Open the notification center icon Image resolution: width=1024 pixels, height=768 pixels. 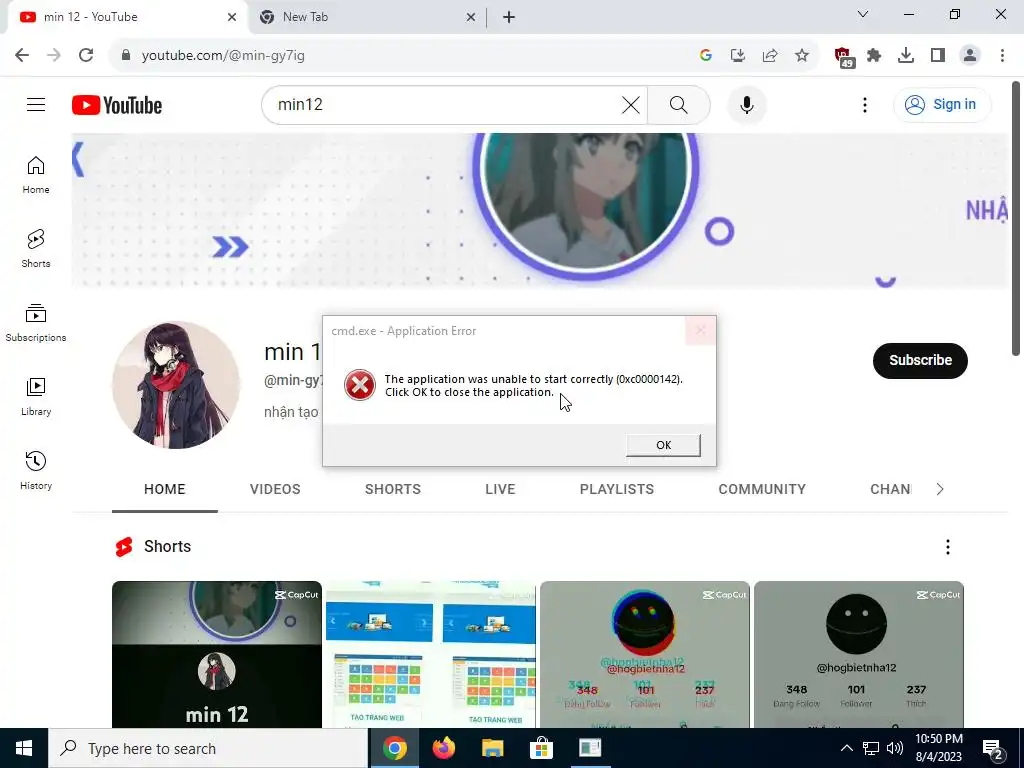click(x=993, y=749)
